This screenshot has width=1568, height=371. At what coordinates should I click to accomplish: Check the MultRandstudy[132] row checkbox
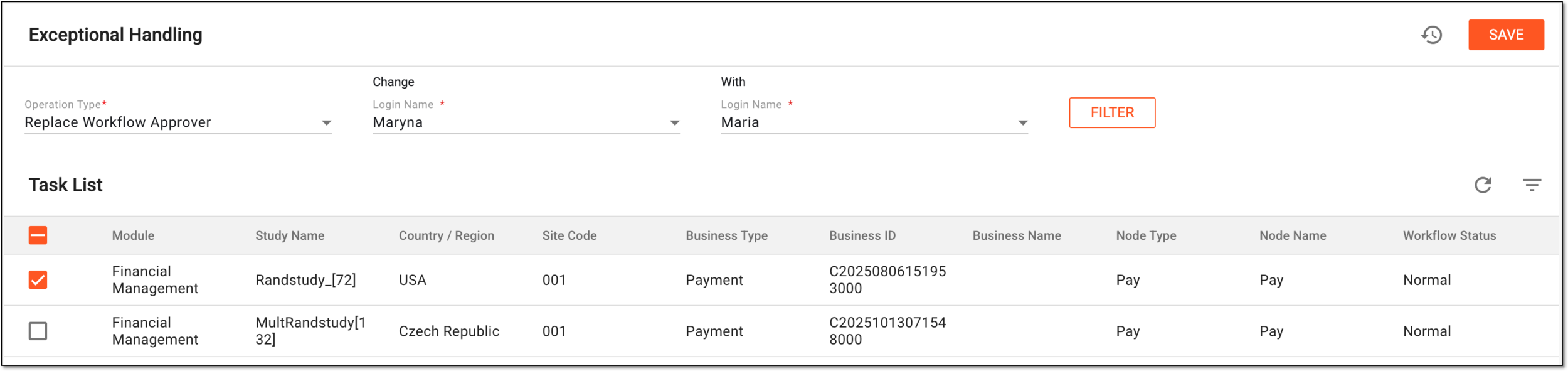[38, 331]
